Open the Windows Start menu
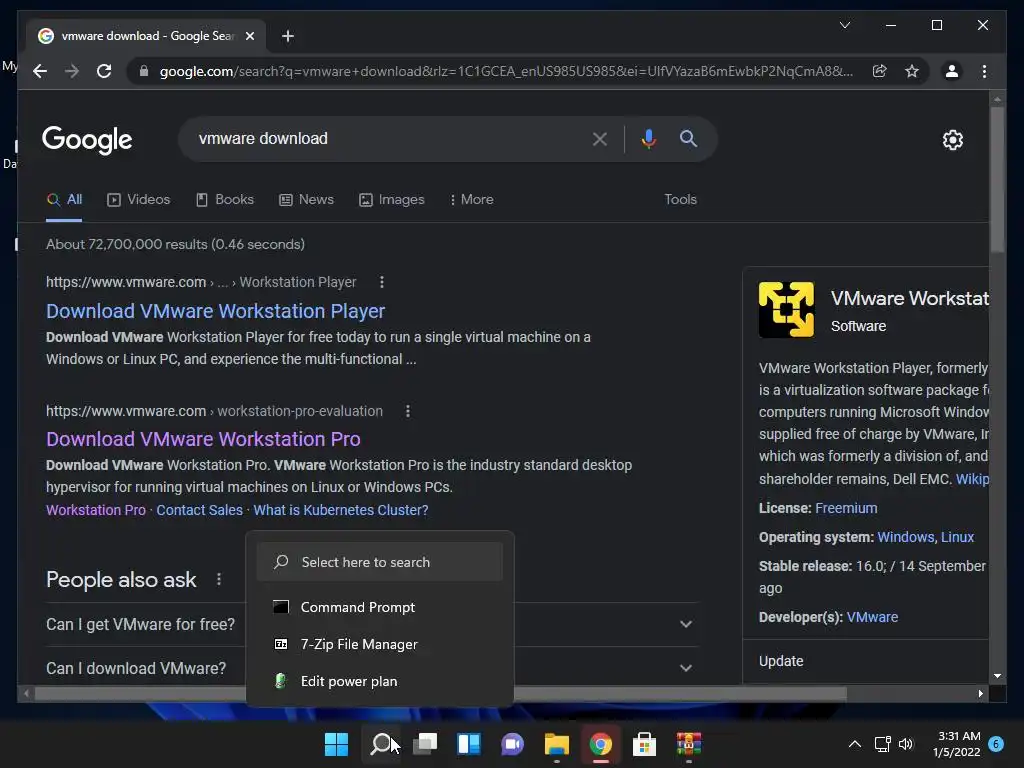Image resolution: width=1024 pixels, height=768 pixels. point(336,744)
